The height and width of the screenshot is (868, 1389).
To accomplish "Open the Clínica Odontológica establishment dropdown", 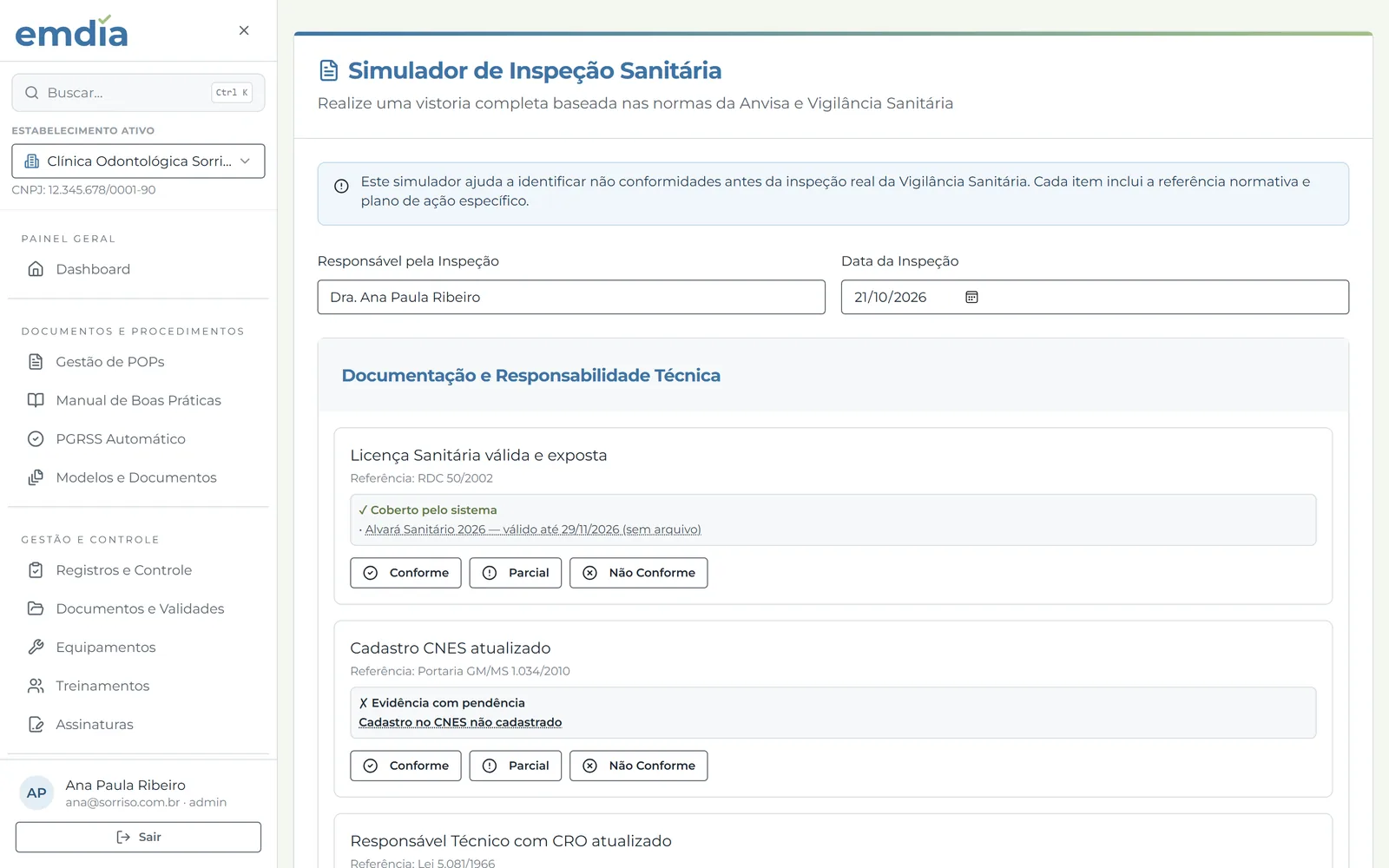I will (x=138, y=161).
